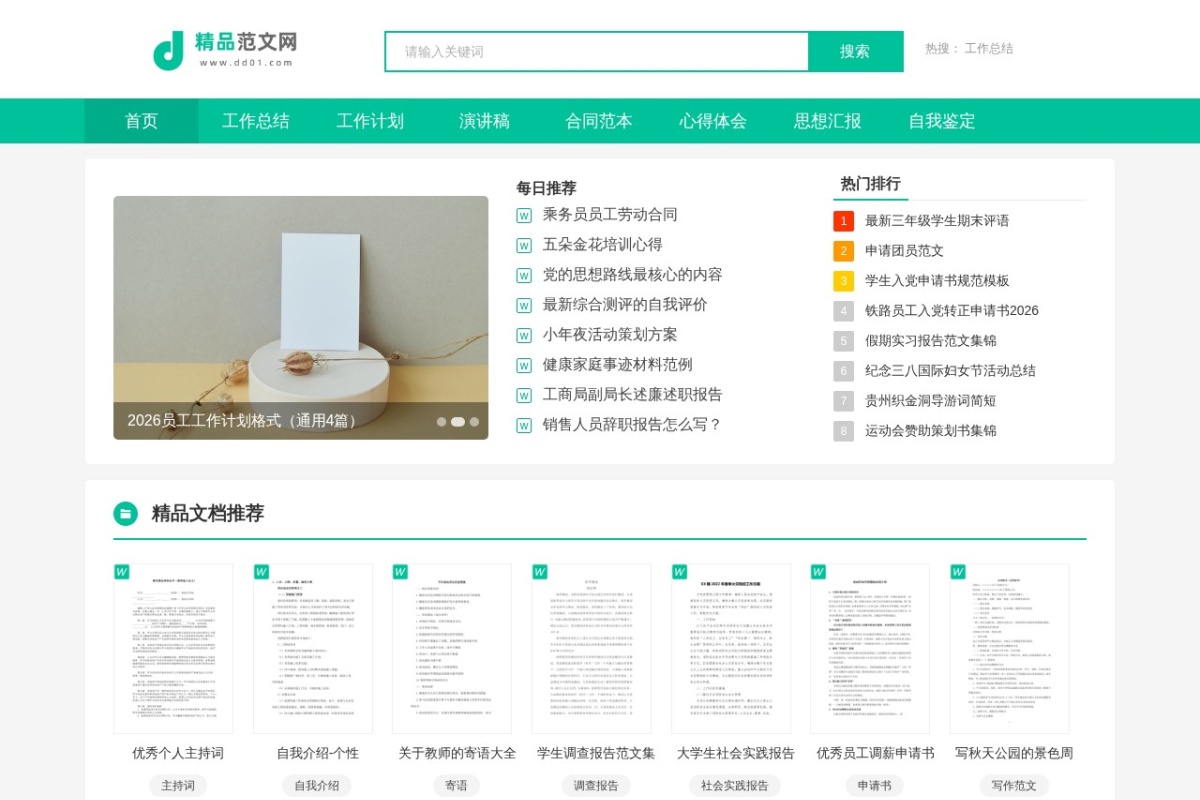Open 铁路员工入党转正申请书2026

(x=952, y=311)
